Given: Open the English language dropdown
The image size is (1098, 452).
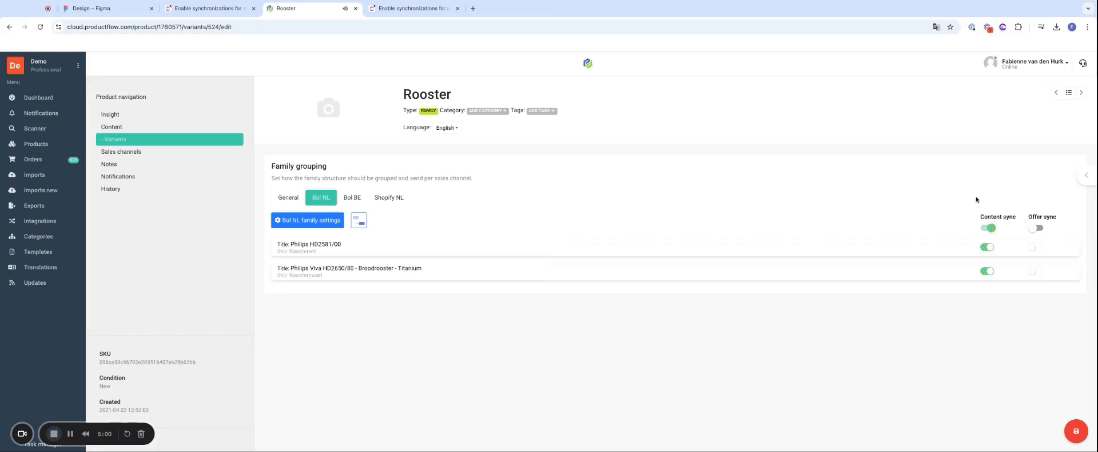Looking at the screenshot, I should (447, 128).
